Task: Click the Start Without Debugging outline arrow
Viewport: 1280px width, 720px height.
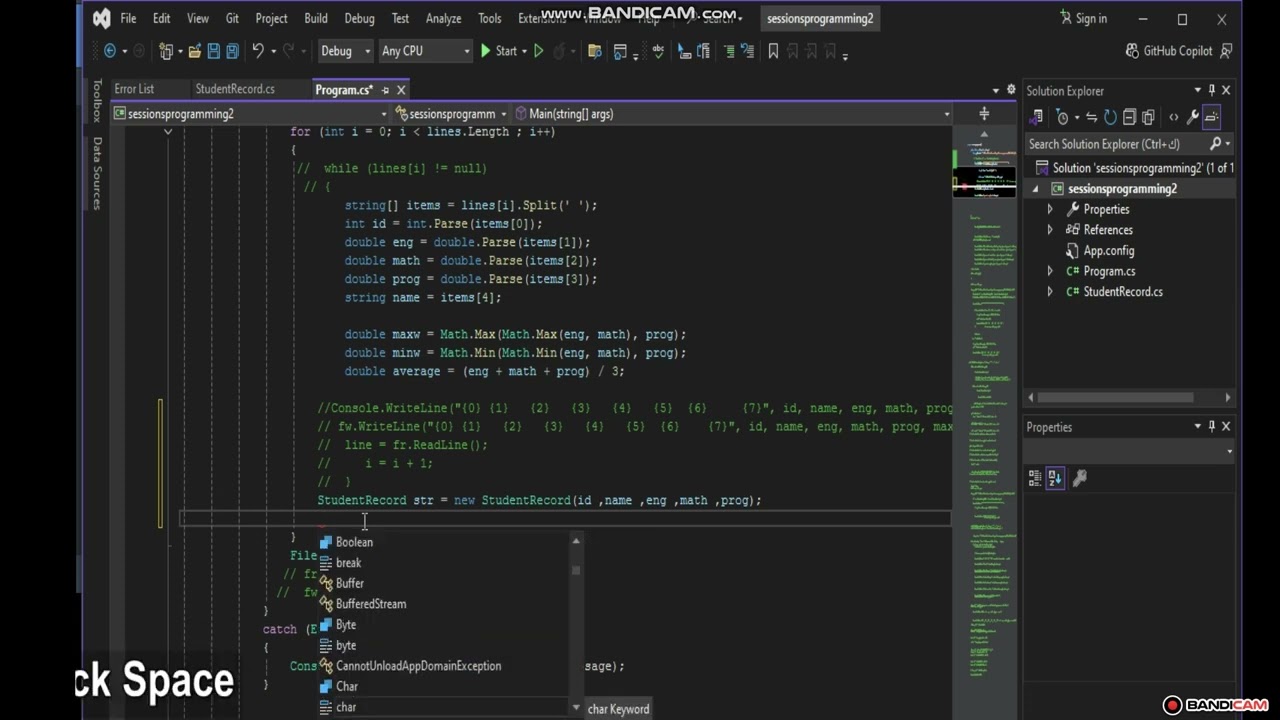Action: [x=539, y=51]
